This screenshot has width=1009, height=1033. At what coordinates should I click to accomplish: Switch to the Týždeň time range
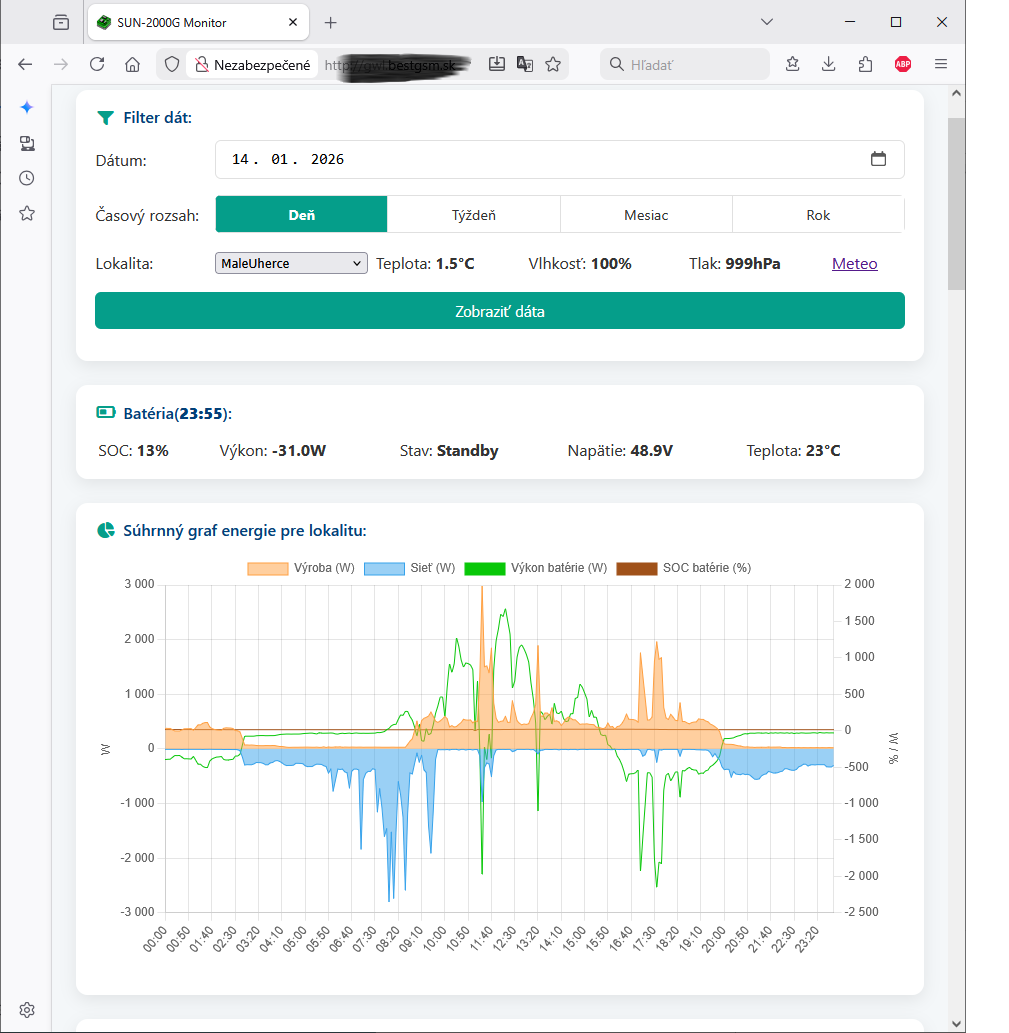(x=474, y=215)
